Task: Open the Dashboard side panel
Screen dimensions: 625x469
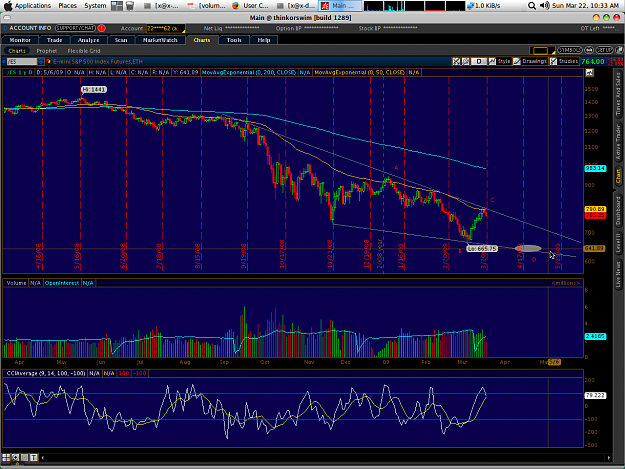Action: coord(618,211)
